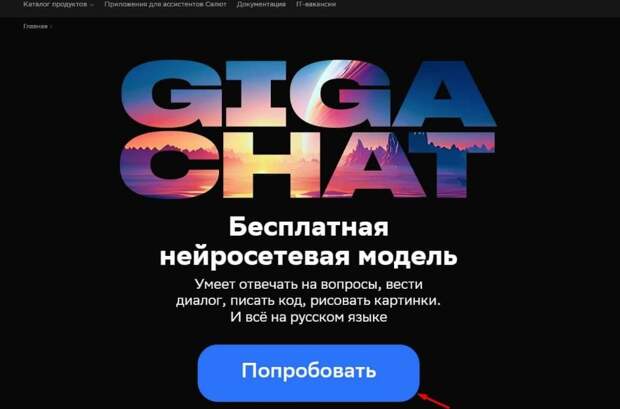620x409 pixels.
Task: Click the Бесплатная heading word
Action: click(x=309, y=227)
